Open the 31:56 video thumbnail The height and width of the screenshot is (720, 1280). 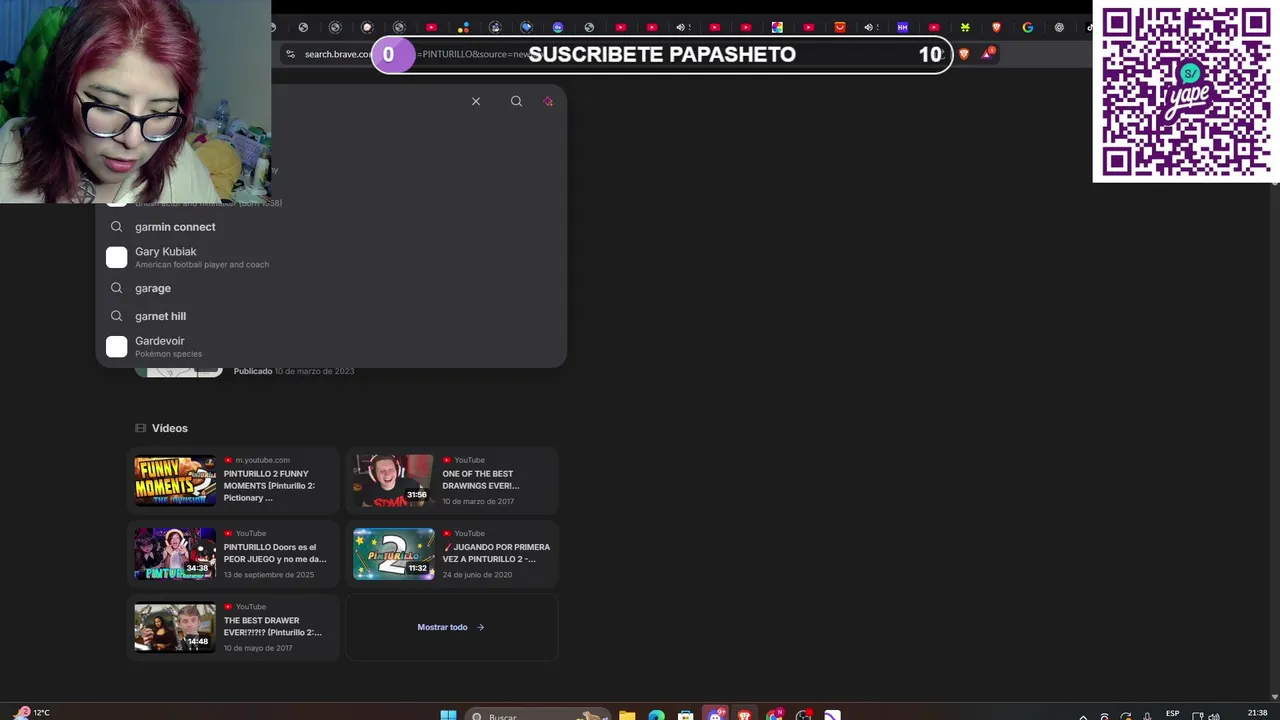tap(394, 481)
